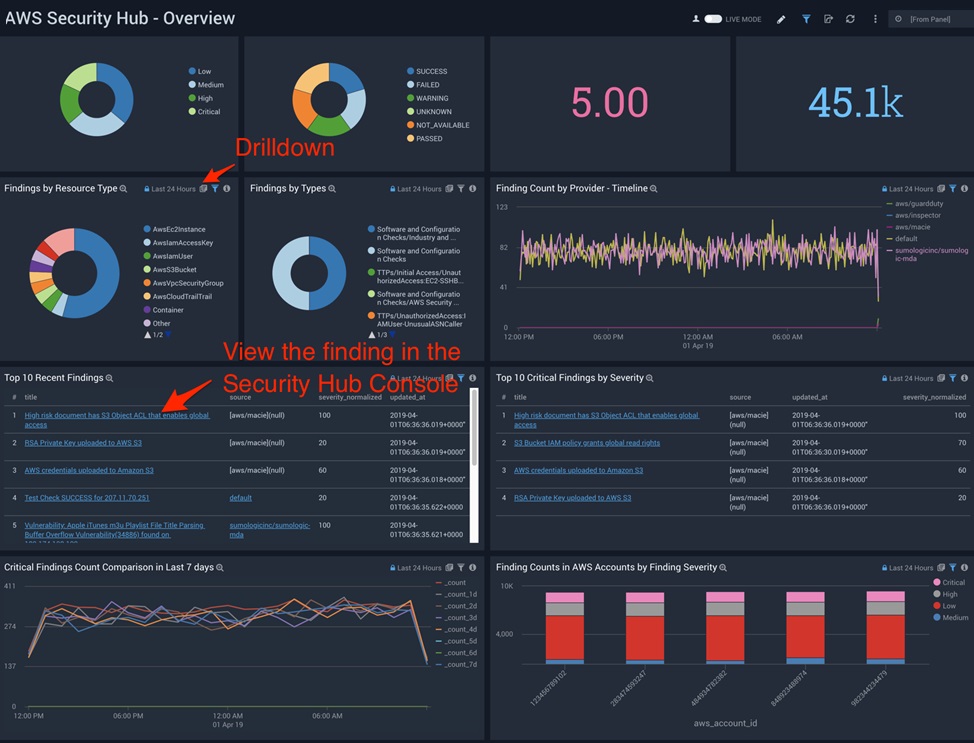Image resolution: width=974 pixels, height=743 pixels.
Task: Open the three-dot more options menu
Action: (875, 19)
